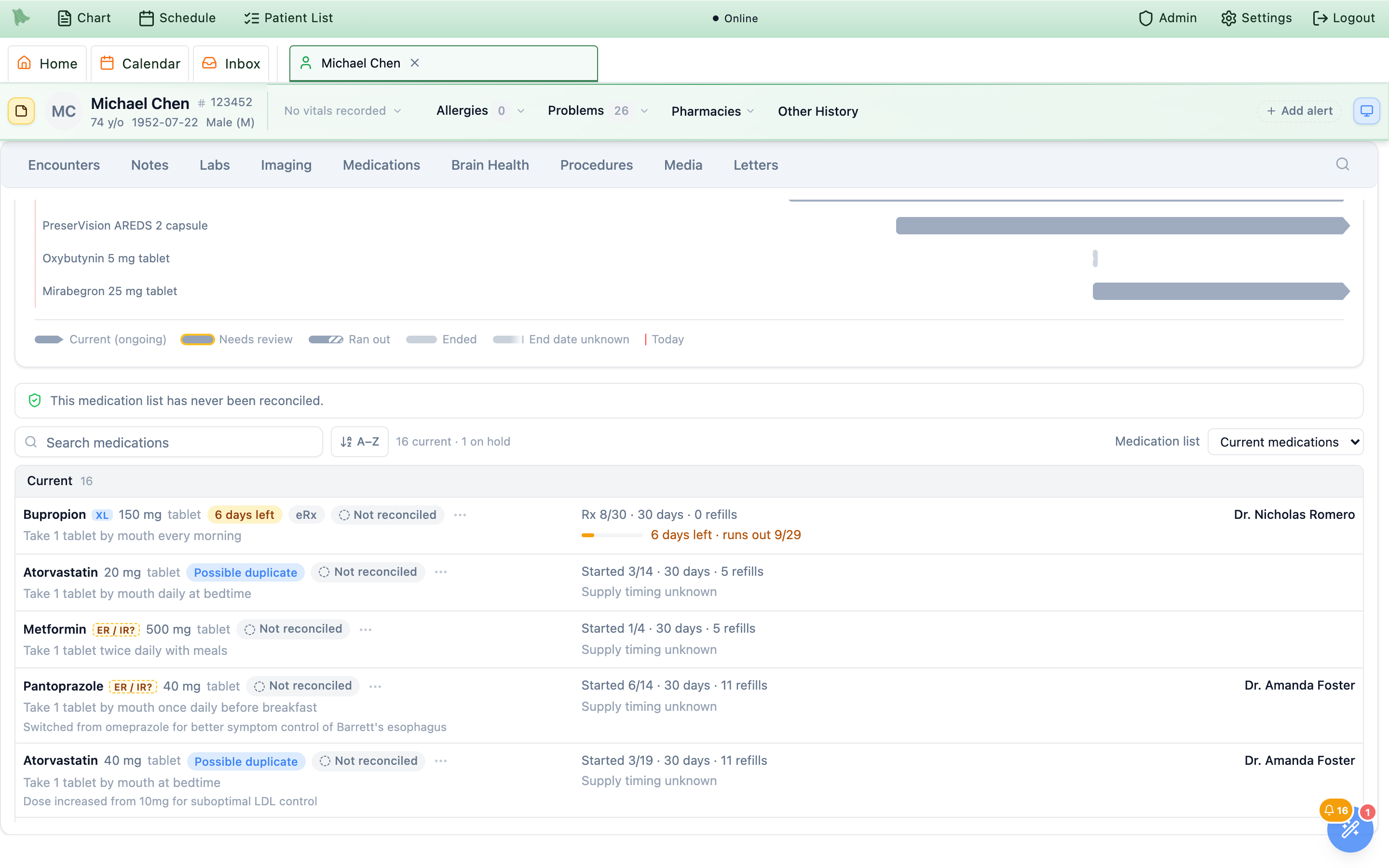Toggle A–Z medication sorting
The height and width of the screenshot is (868, 1389).
coord(360,441)
